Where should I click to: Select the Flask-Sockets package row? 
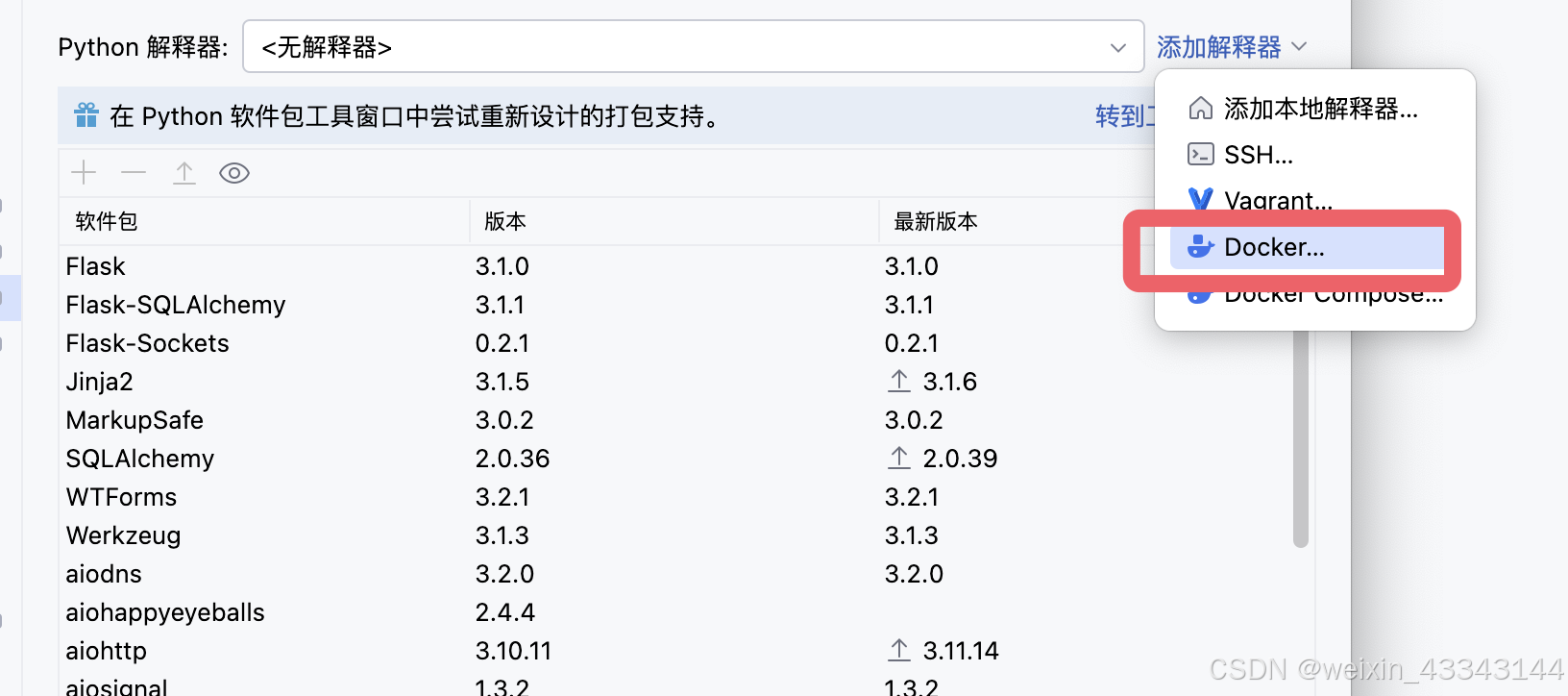(675, 343)
